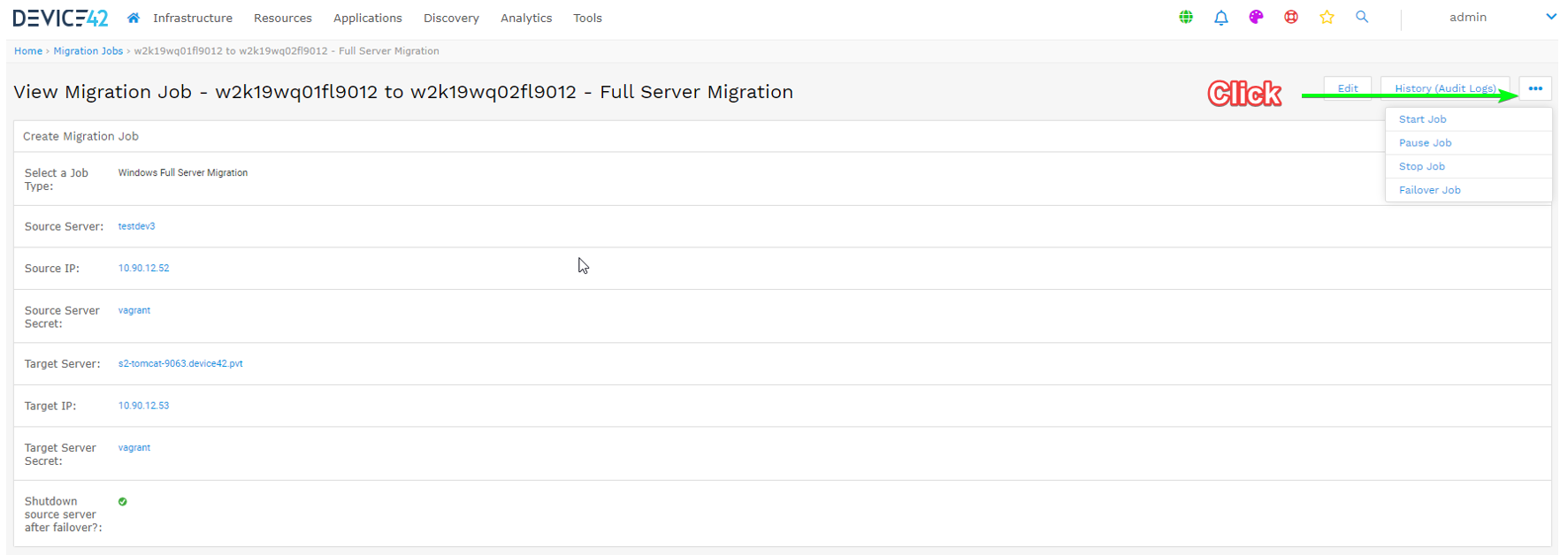
Task: Click the target IP 10.90.12.53 link
Action: (143, 406)
